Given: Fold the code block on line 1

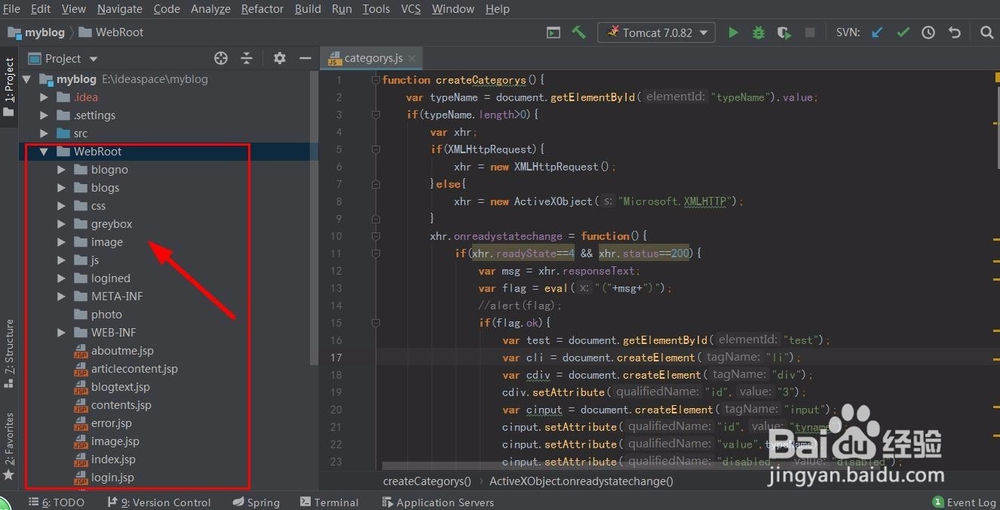Looking at the screenshot, I should (x=376, y=80).
